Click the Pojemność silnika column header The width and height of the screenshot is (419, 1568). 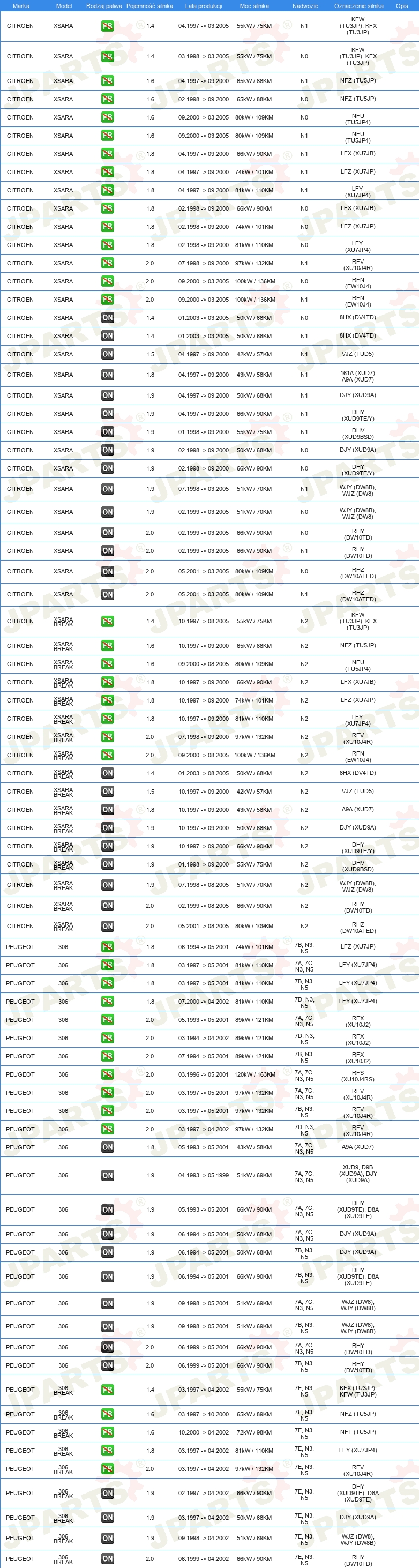tap(149, 6)
